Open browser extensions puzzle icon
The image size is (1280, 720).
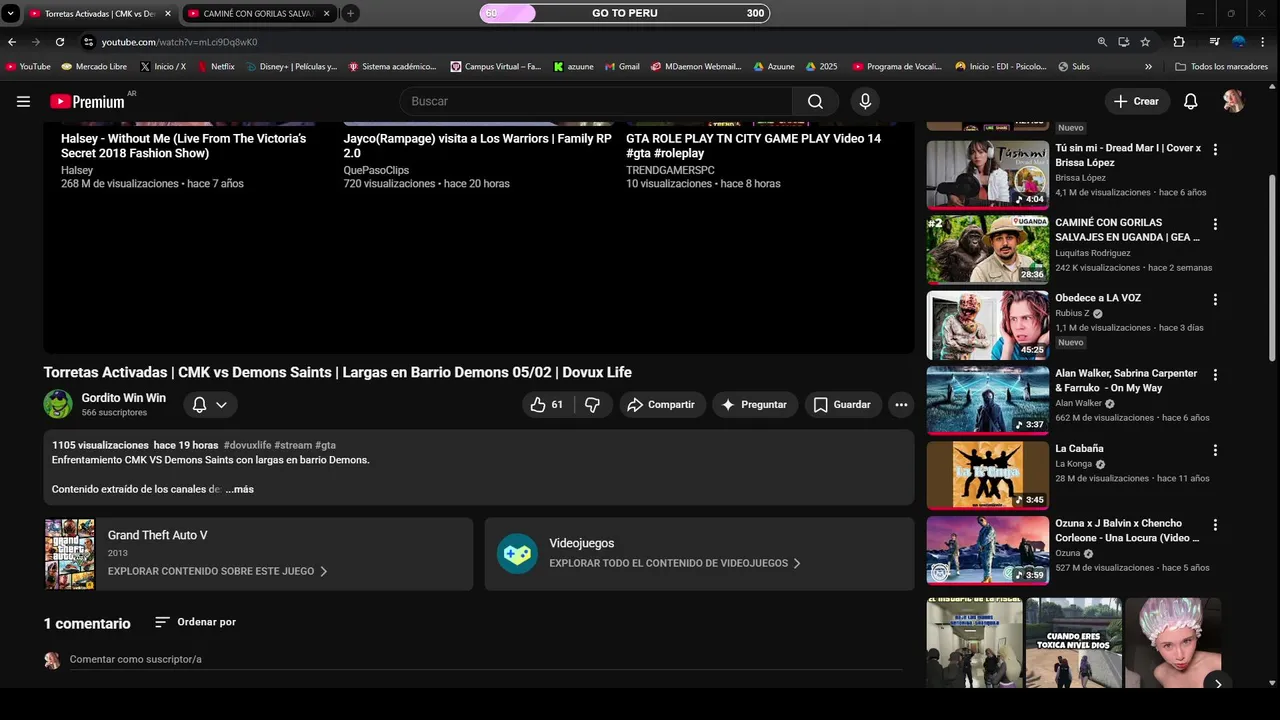coord(1179,42)
